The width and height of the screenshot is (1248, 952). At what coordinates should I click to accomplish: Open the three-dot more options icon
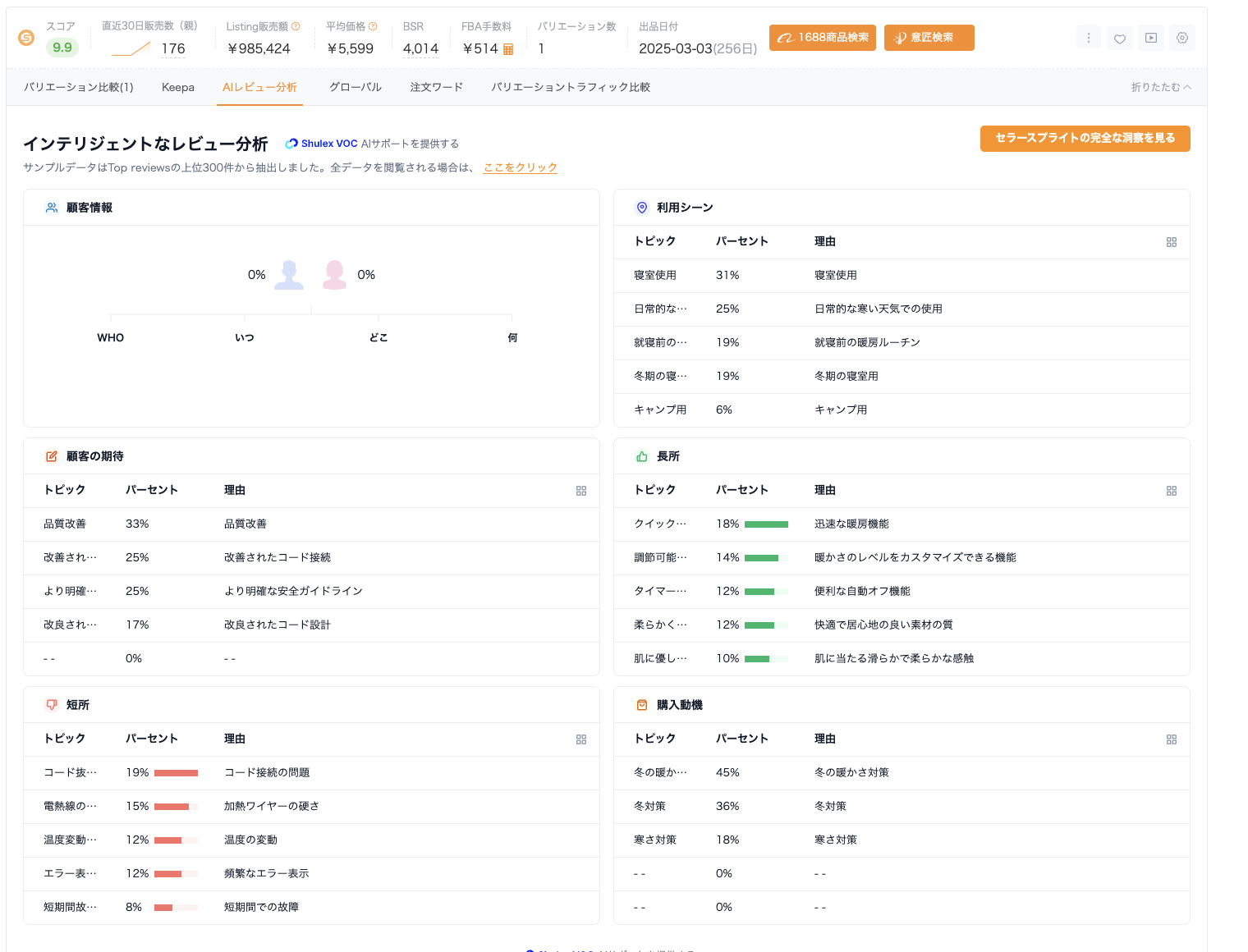tap(1089, 38)
